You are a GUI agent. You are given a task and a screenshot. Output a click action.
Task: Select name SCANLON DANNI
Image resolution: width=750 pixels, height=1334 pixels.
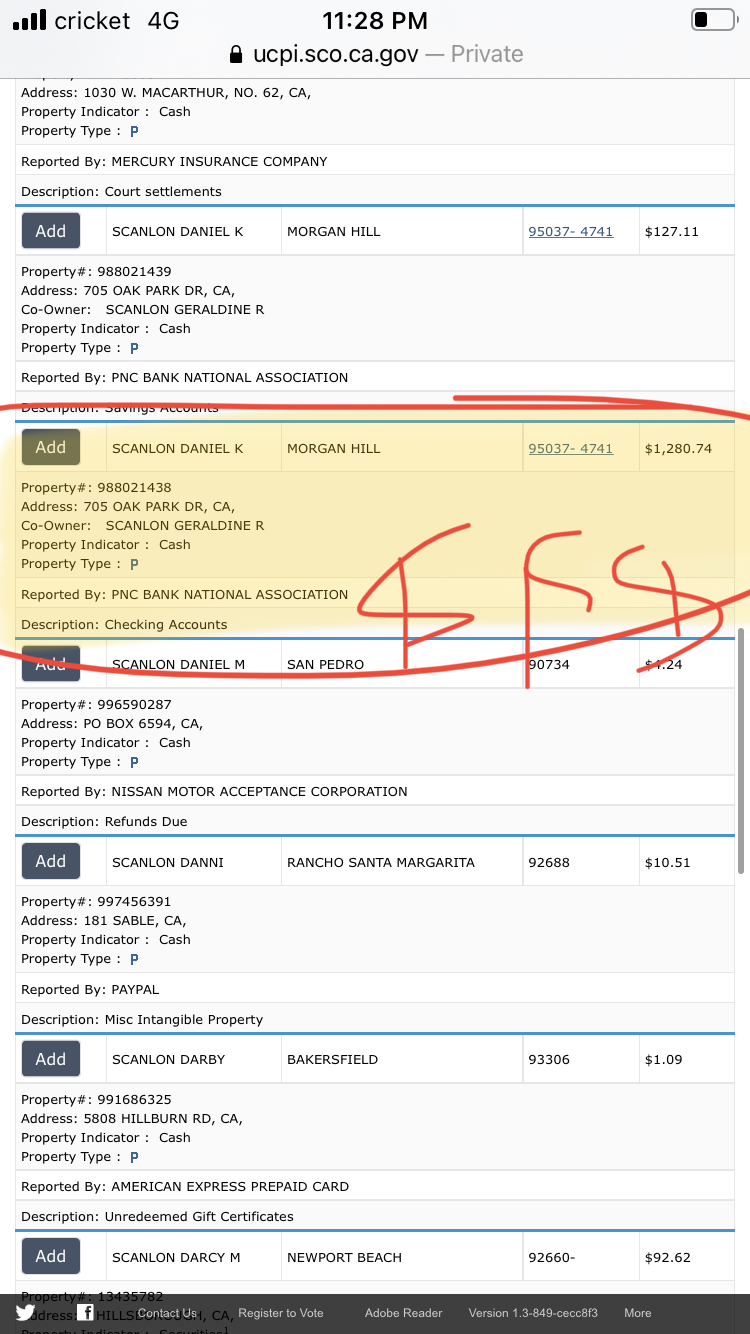(168, 862)
